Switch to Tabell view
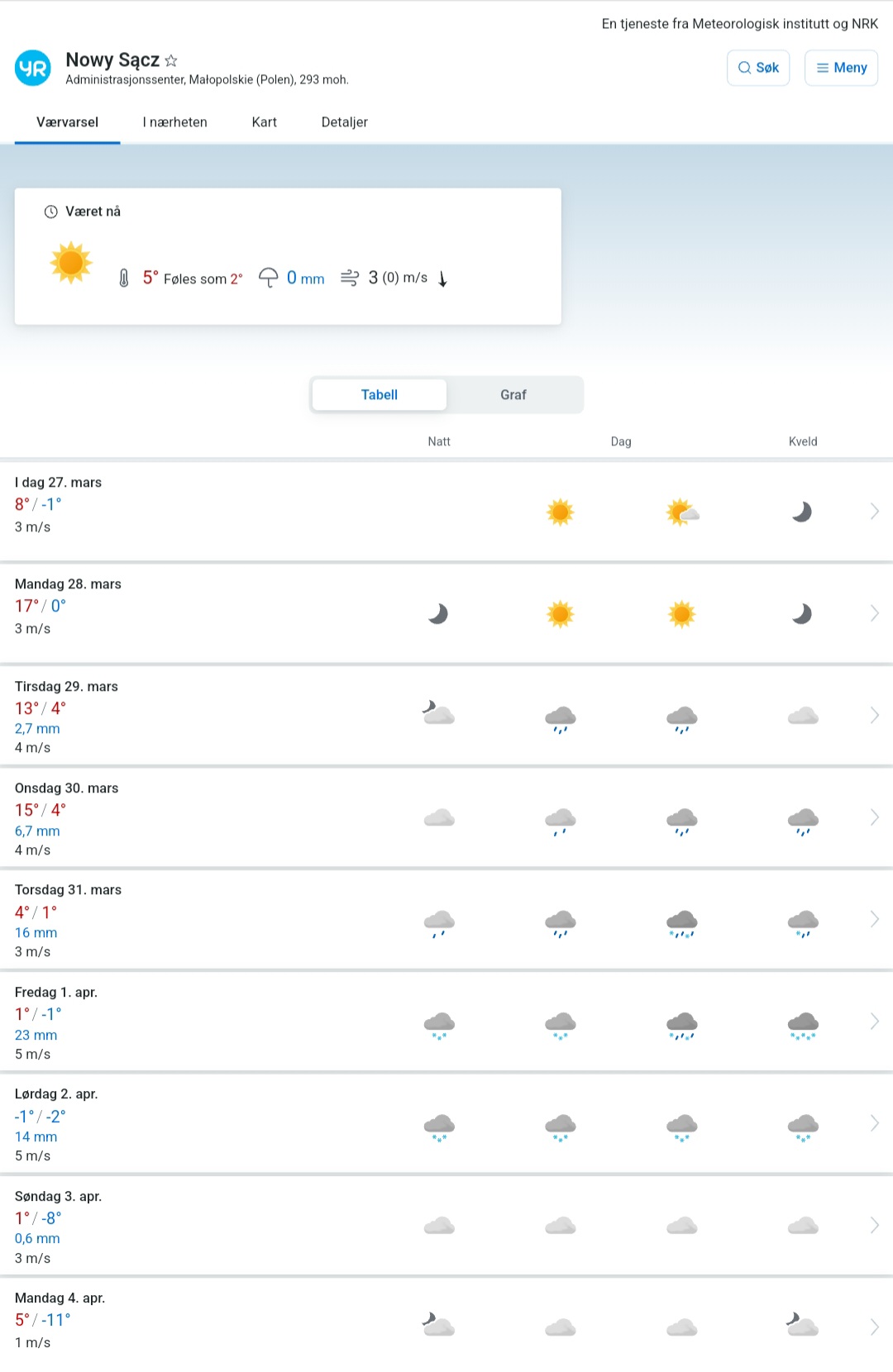Image resolution: width=893 pixels, height=1372 pixels. 380,395
